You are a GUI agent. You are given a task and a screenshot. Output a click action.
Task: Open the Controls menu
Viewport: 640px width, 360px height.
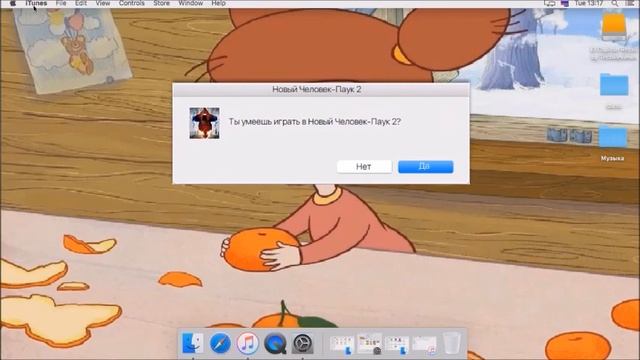131,3
